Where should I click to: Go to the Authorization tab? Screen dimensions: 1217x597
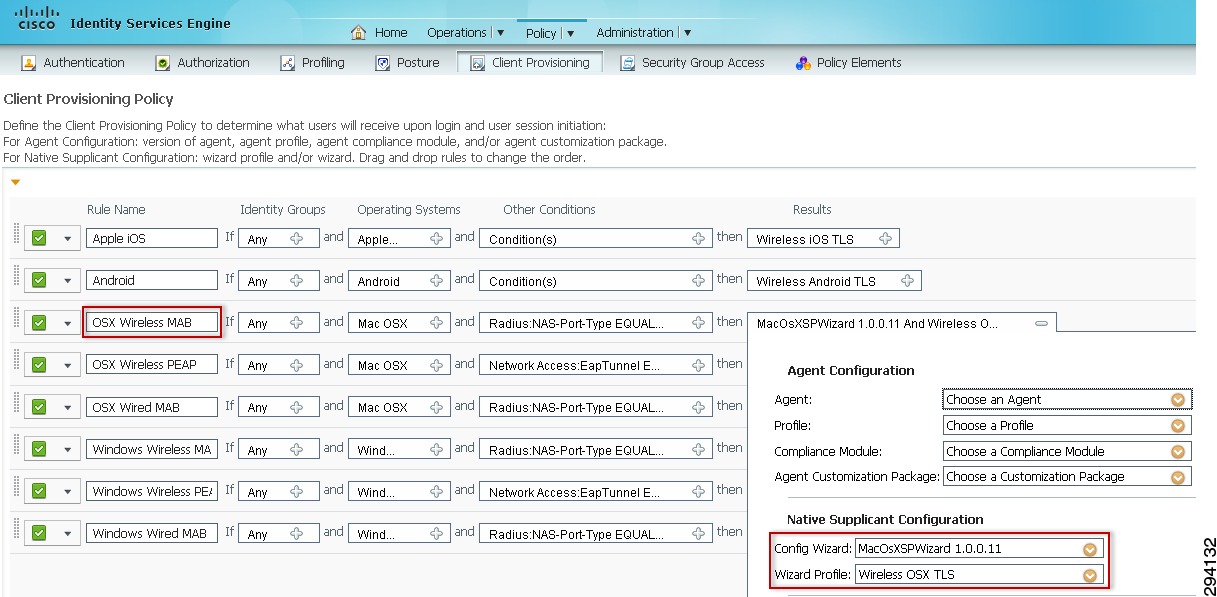(202, 62)
